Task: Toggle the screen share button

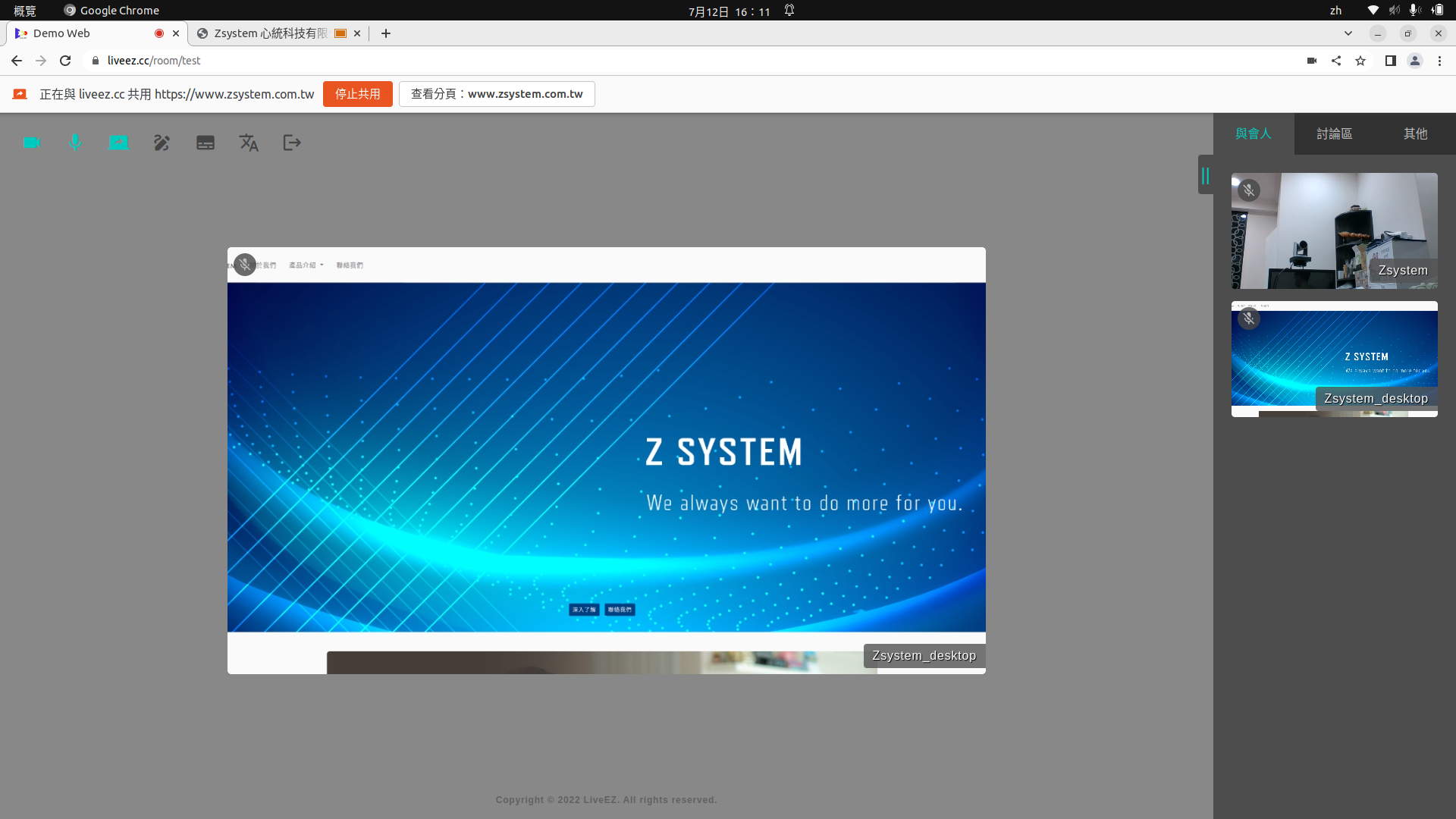Action: 118,143
